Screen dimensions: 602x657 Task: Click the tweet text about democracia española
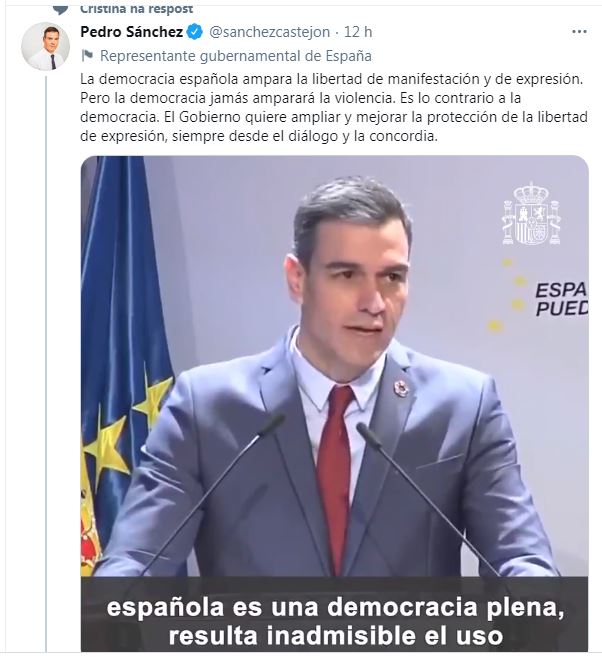(333, 107)
